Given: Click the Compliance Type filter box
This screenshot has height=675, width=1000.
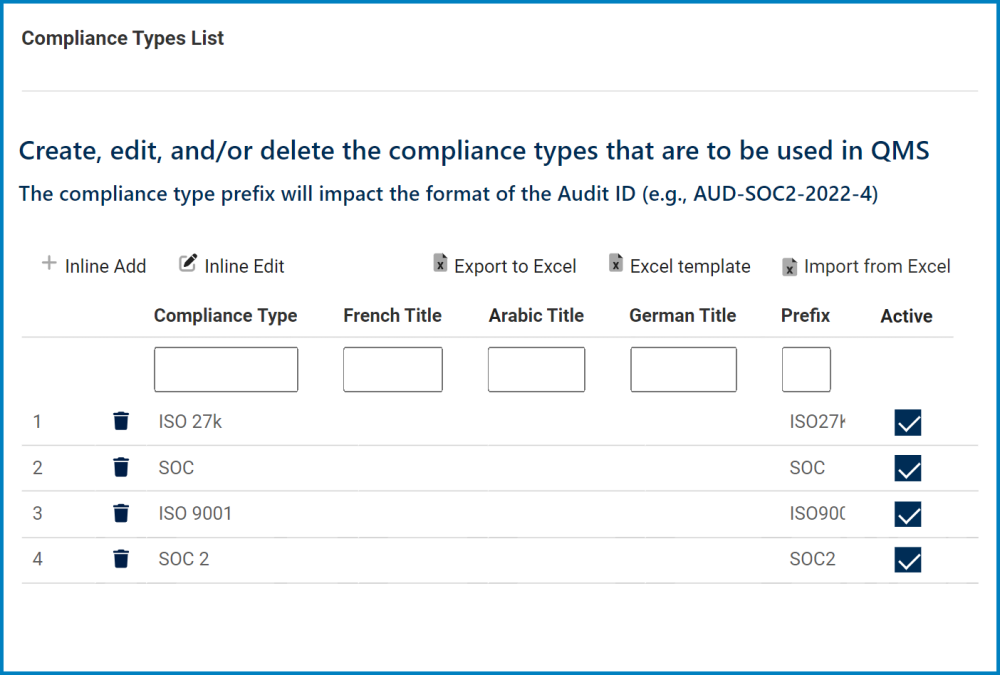Looking at the screenshot, I should click(225, 369).
